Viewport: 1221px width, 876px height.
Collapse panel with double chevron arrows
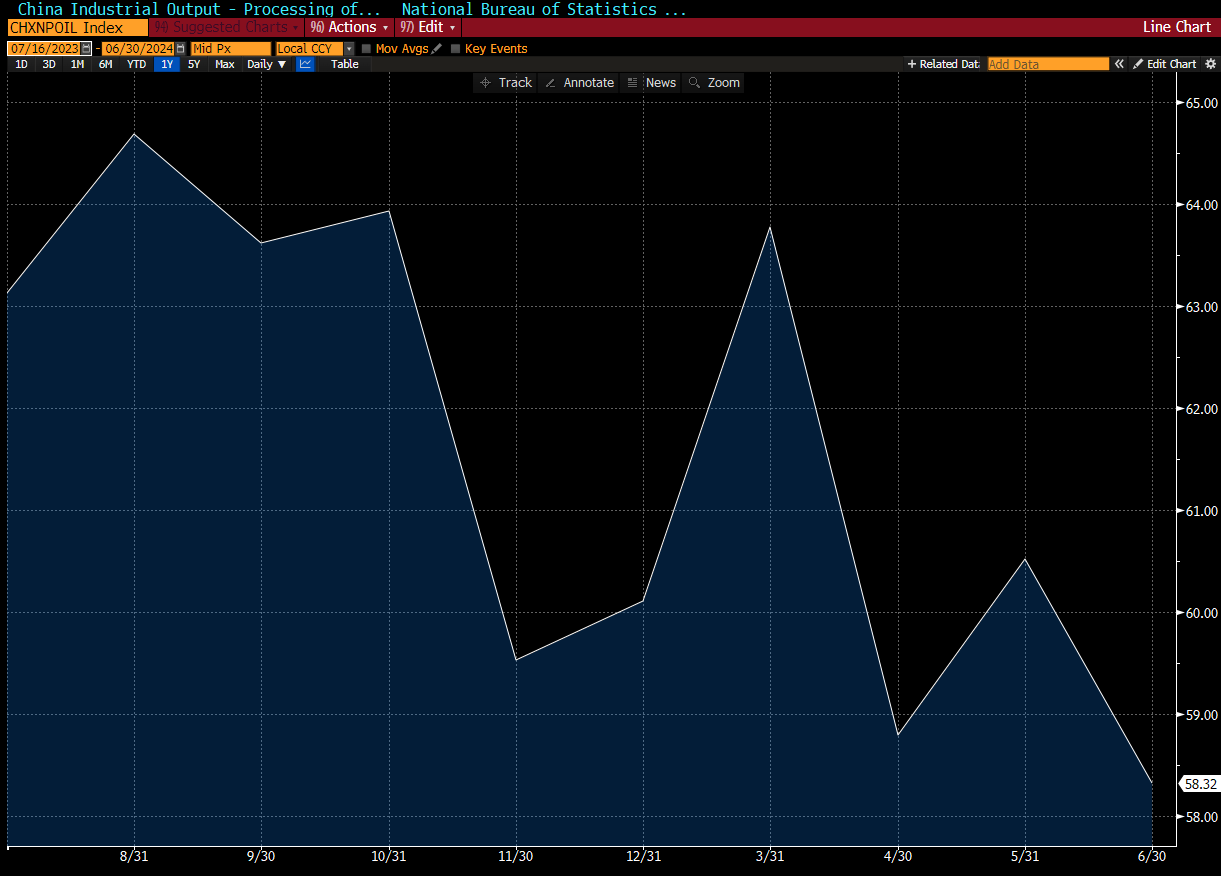1120,64
